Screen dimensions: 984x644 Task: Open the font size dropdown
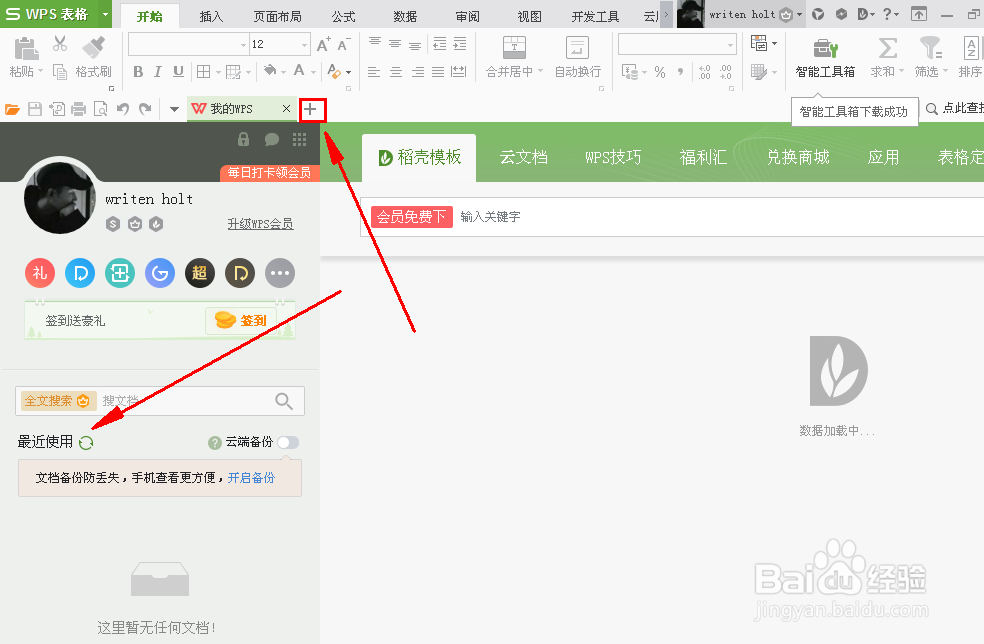tap(304, 45)
